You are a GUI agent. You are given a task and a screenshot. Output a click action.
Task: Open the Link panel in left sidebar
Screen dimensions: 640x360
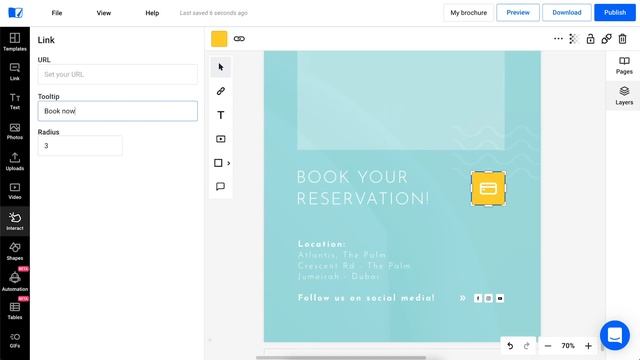[15, 72]
